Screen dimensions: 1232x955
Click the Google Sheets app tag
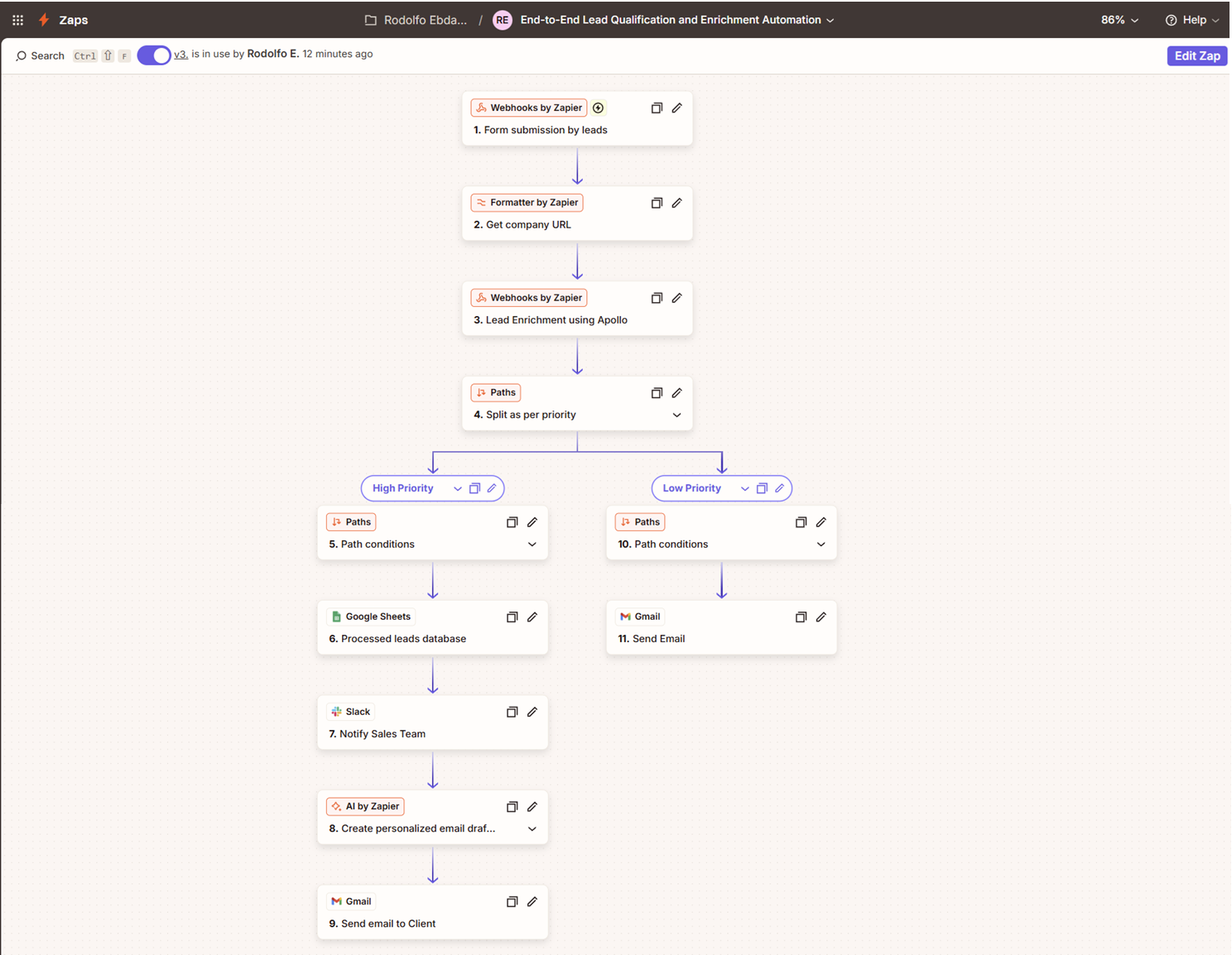coord(371,617)
